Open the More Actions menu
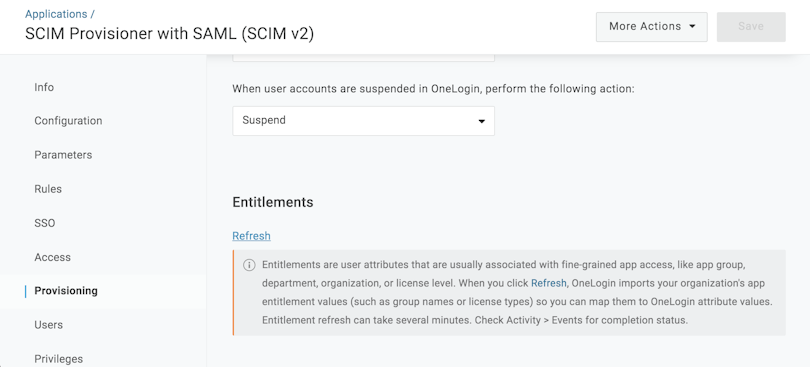The height and width of the screenshot is (367, 810). pyautogui.click(x=651, y=27)
